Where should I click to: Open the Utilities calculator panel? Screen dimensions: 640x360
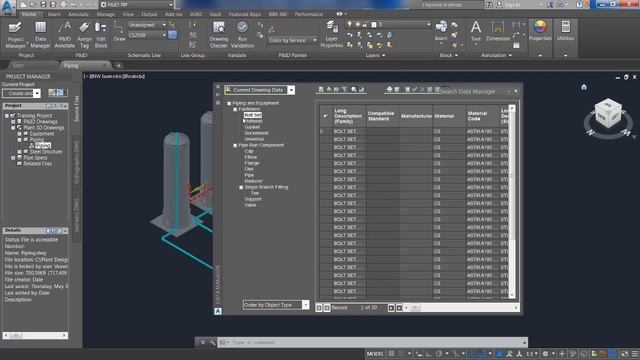pyautogui.click(x=565, y=31)
